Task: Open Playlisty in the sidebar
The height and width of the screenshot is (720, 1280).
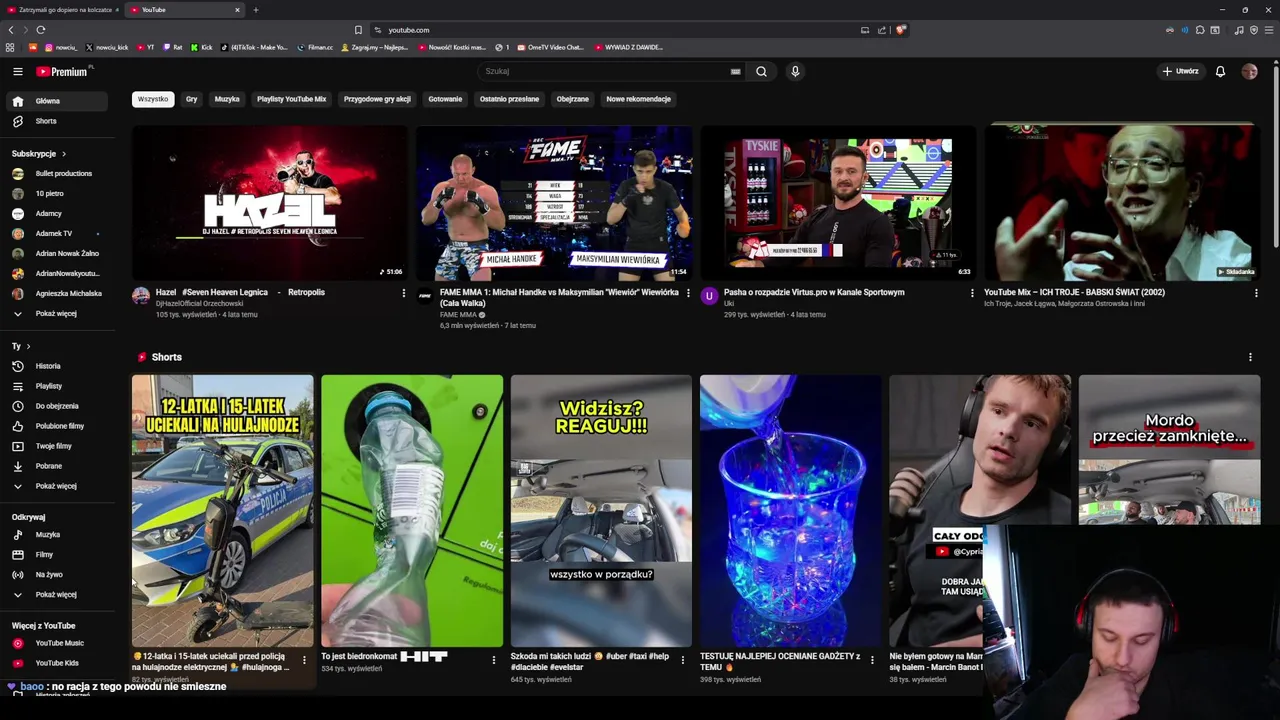Action: point(57,386)
